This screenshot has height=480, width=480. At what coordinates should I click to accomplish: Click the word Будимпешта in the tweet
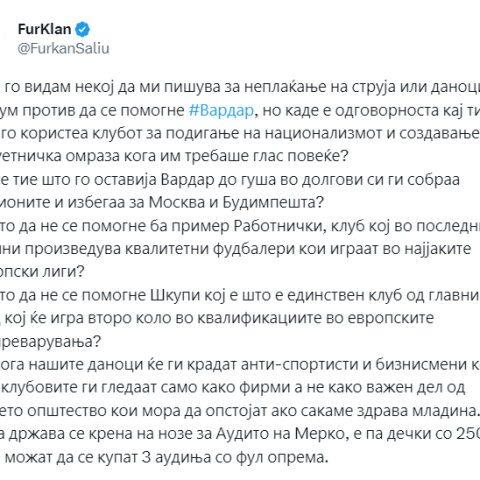pos(269,203)
